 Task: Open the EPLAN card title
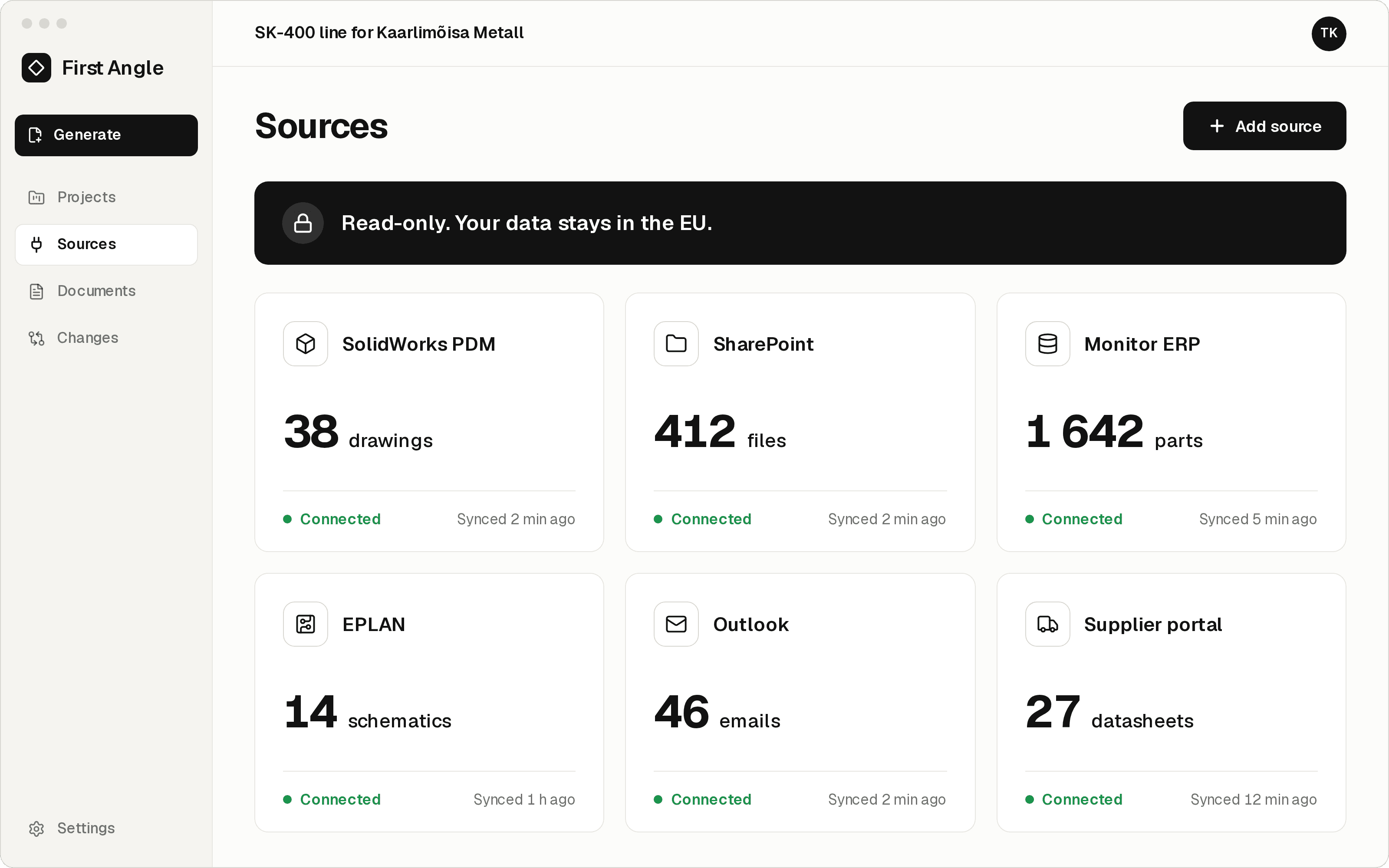click(x=374, y=624)
